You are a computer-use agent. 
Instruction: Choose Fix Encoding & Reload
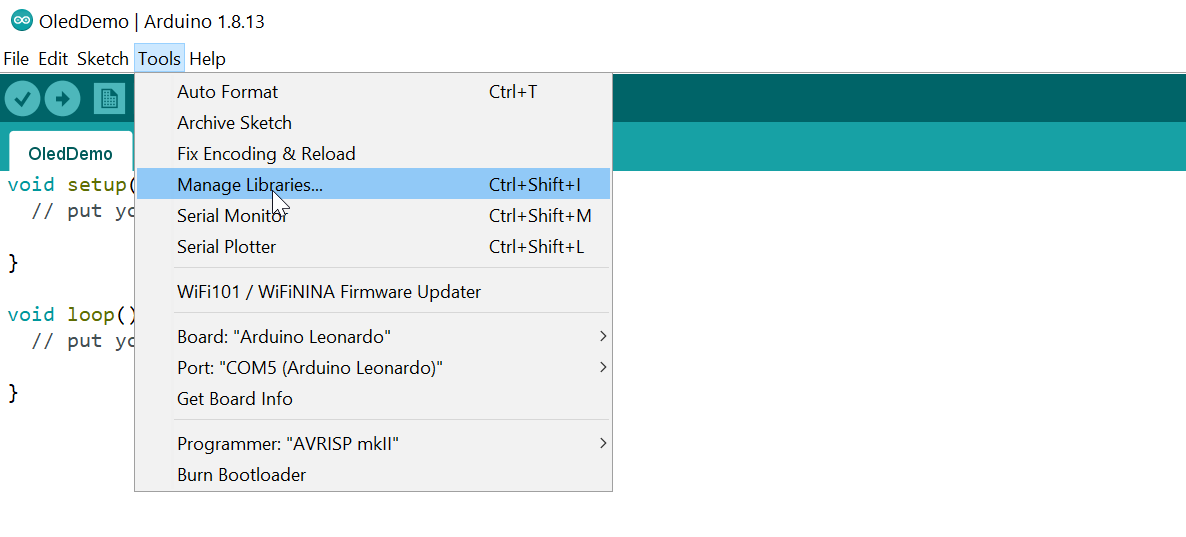(373, 154)
